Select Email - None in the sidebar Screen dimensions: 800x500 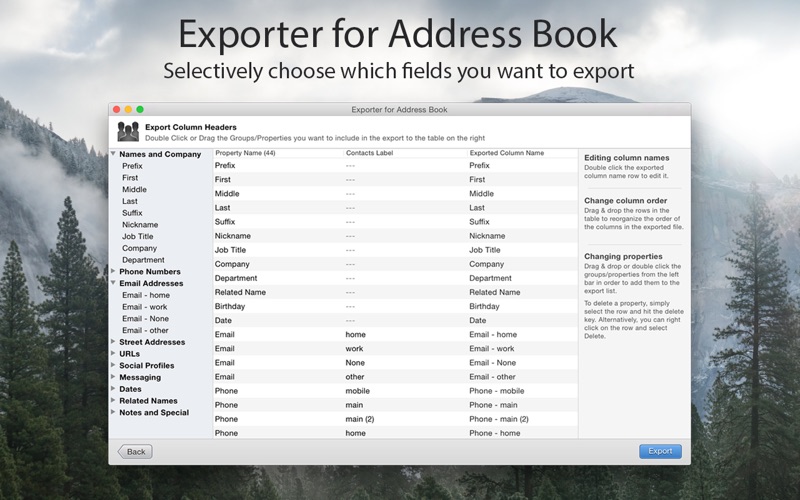click(145, 318)
